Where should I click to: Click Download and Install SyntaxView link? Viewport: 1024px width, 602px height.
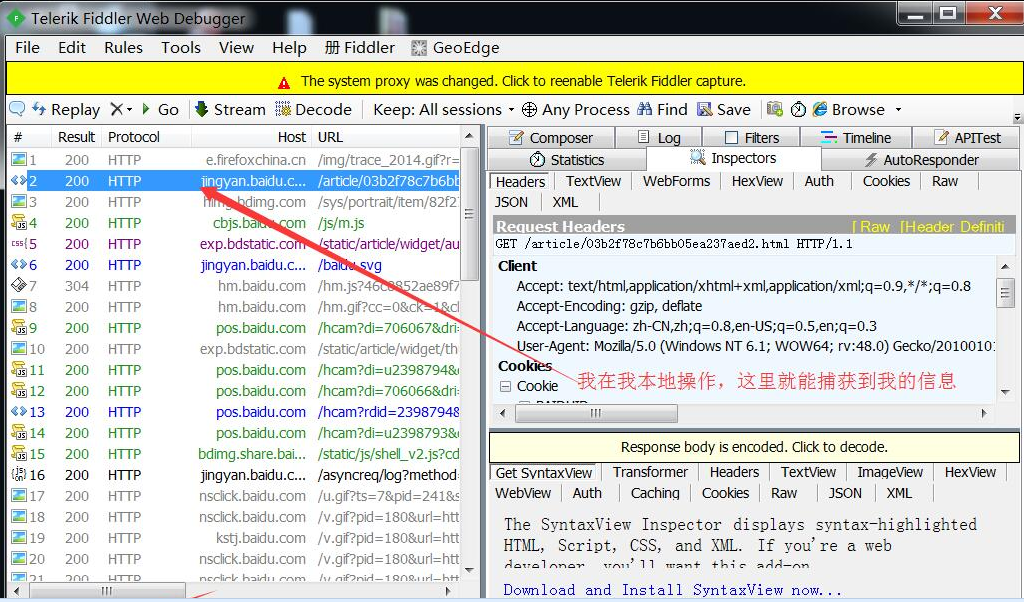[x=673, y=590]
